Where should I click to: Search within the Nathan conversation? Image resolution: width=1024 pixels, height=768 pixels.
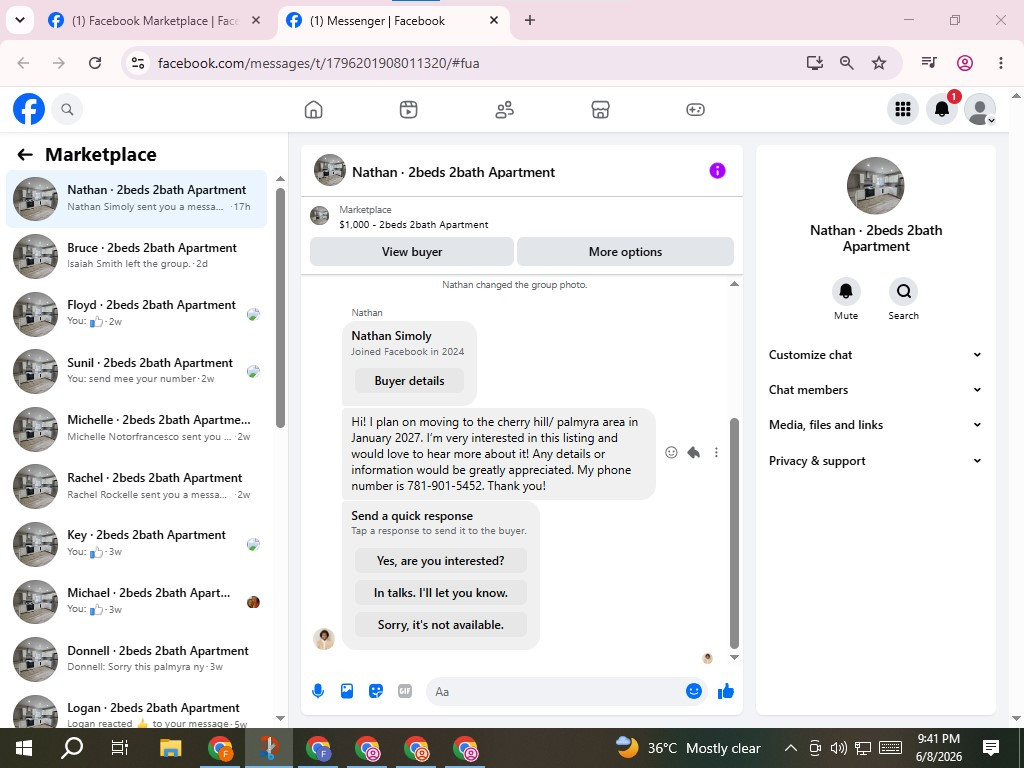(904, 291)
